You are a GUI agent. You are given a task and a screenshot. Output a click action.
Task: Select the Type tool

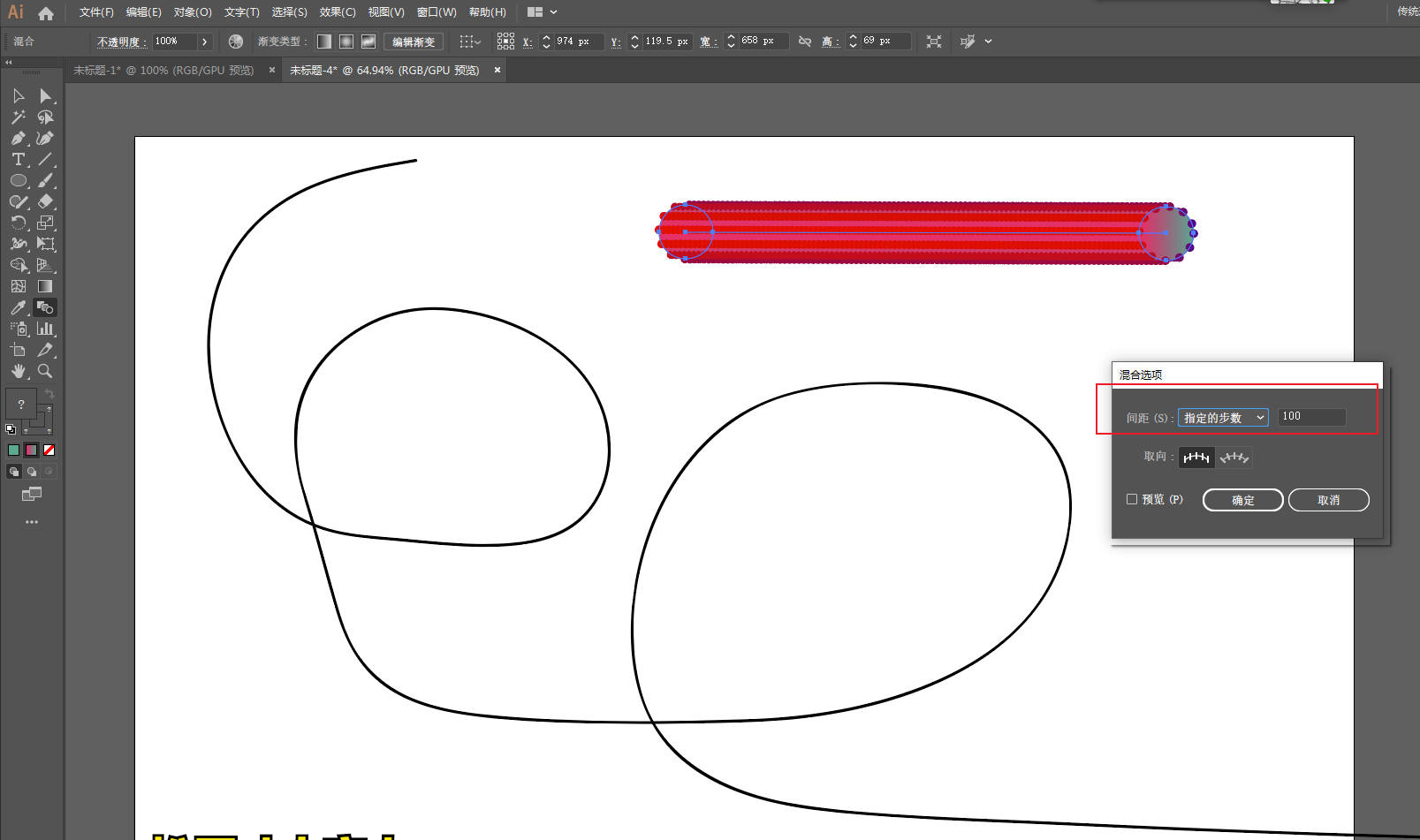[x=18, y=160]
